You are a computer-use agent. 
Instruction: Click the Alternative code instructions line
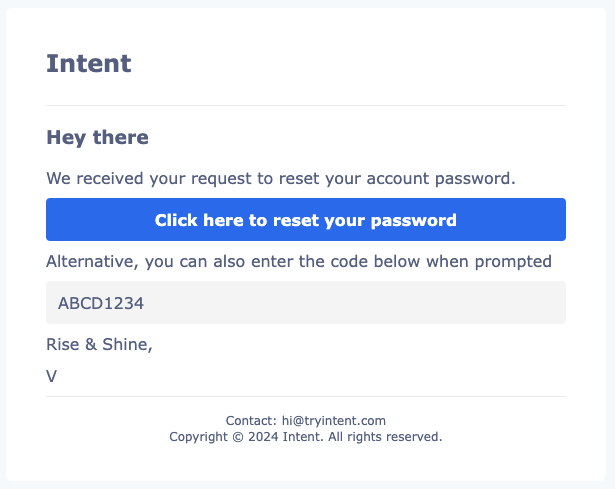click(299, 262)
